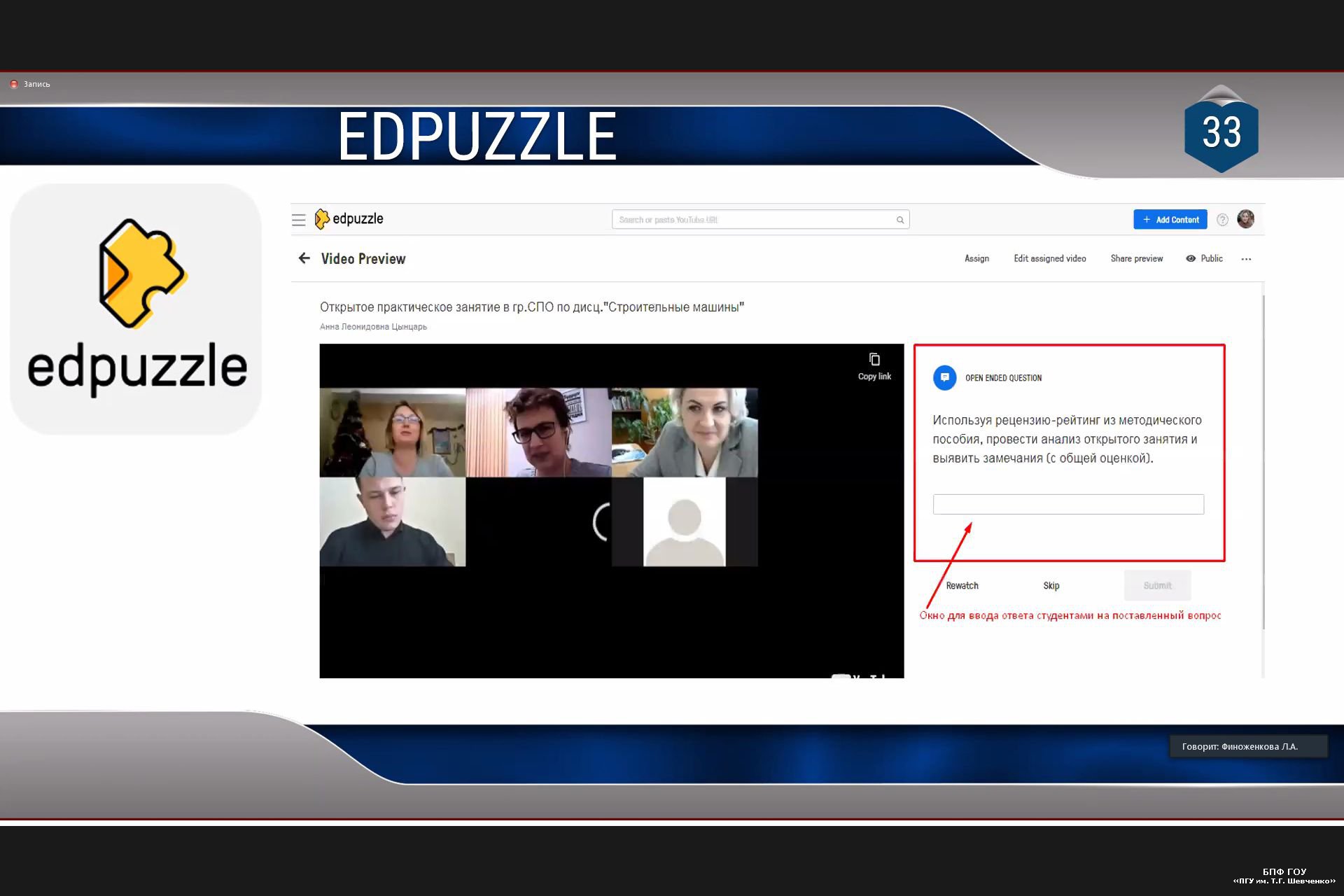Click the Skip button

pyautogui.click(x=1051, y=586)
